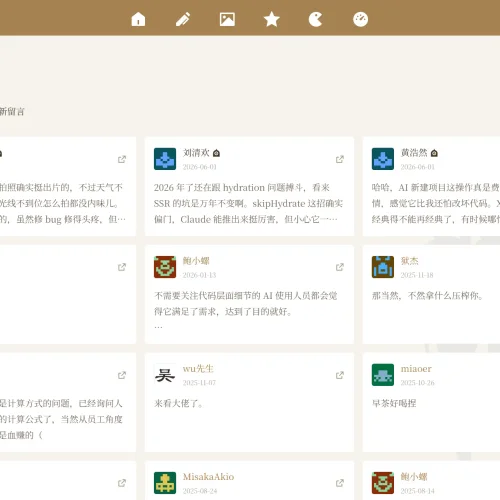Image resolution: width=500 pixels, height=500 pixels.
Task: Open the speedometer dashboard icon in navbar
Action: (x=360, y=19)
